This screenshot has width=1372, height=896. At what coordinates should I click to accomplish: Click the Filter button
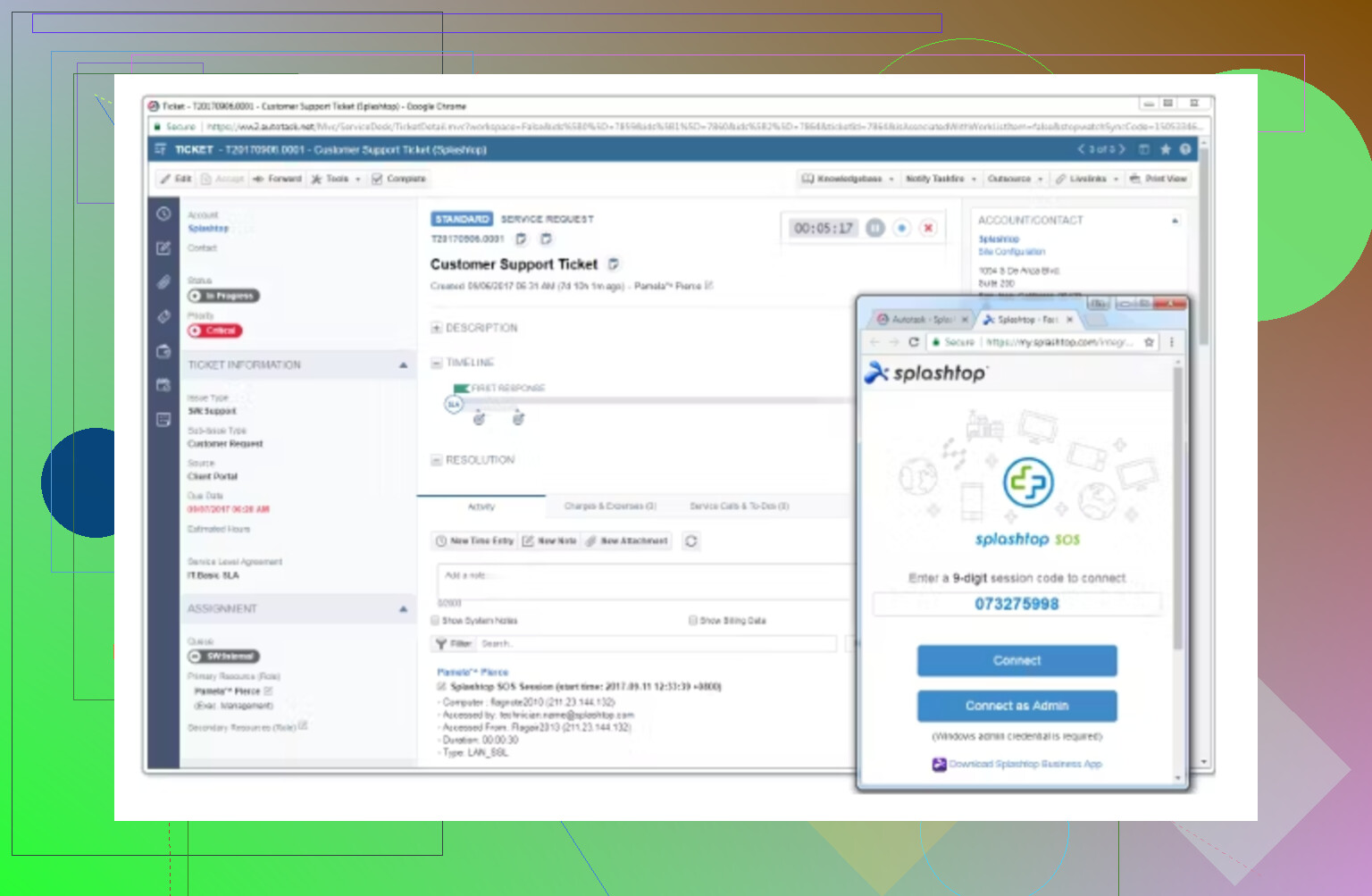click(454, 643)
